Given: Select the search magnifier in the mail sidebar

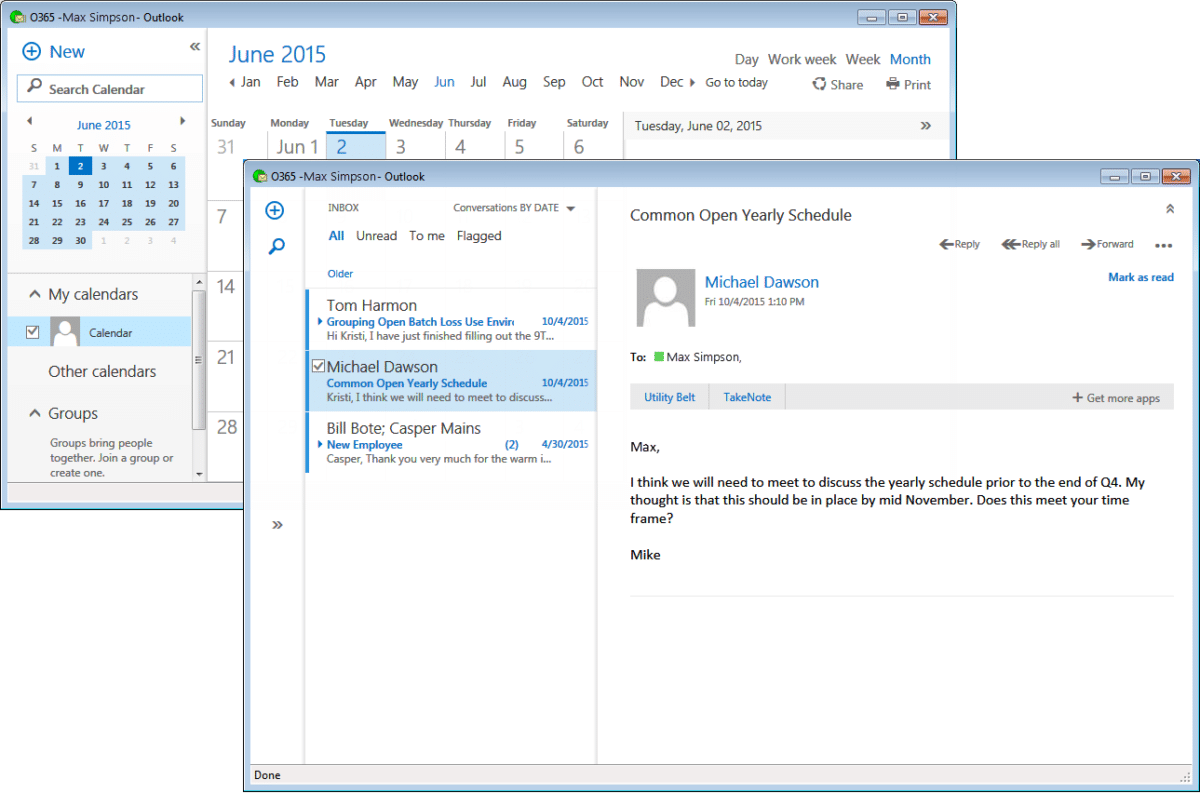Looking at the screenshot, I should [x=275, y=246].
